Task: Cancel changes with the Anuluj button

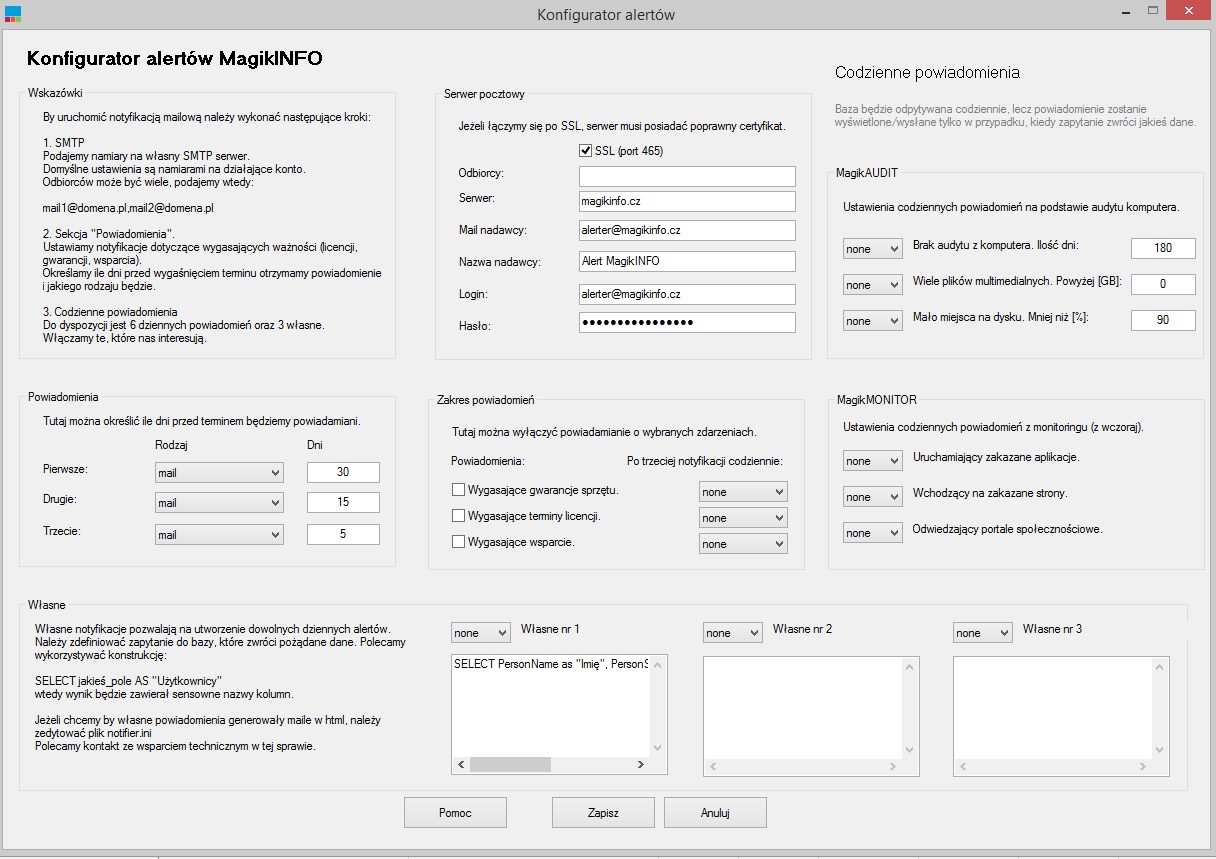Action: pyautogui.click(x=715, y=813)
